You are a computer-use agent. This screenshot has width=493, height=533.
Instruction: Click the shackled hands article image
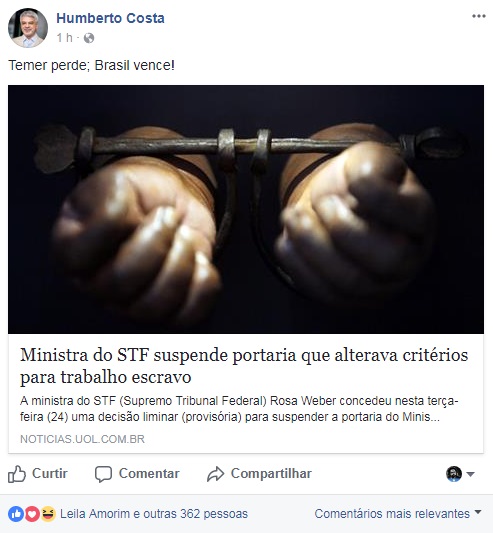click(246, 209)
